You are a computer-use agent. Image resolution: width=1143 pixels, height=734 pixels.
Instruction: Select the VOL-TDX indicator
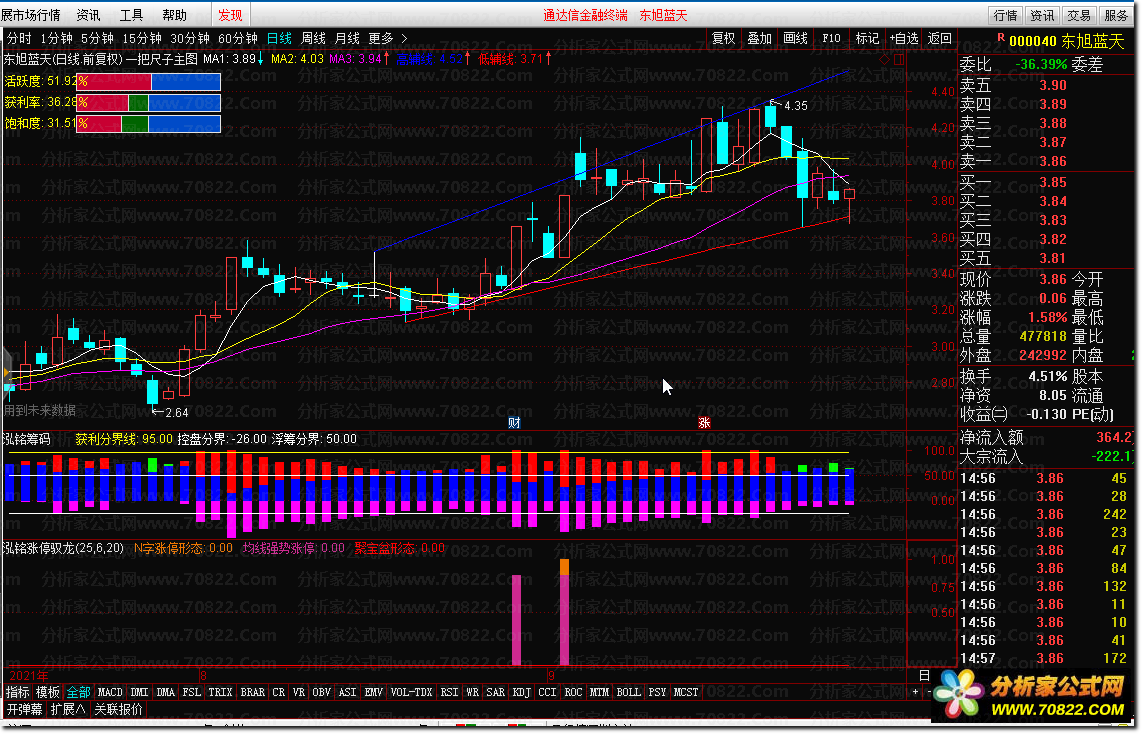click(x=411, y=692)
